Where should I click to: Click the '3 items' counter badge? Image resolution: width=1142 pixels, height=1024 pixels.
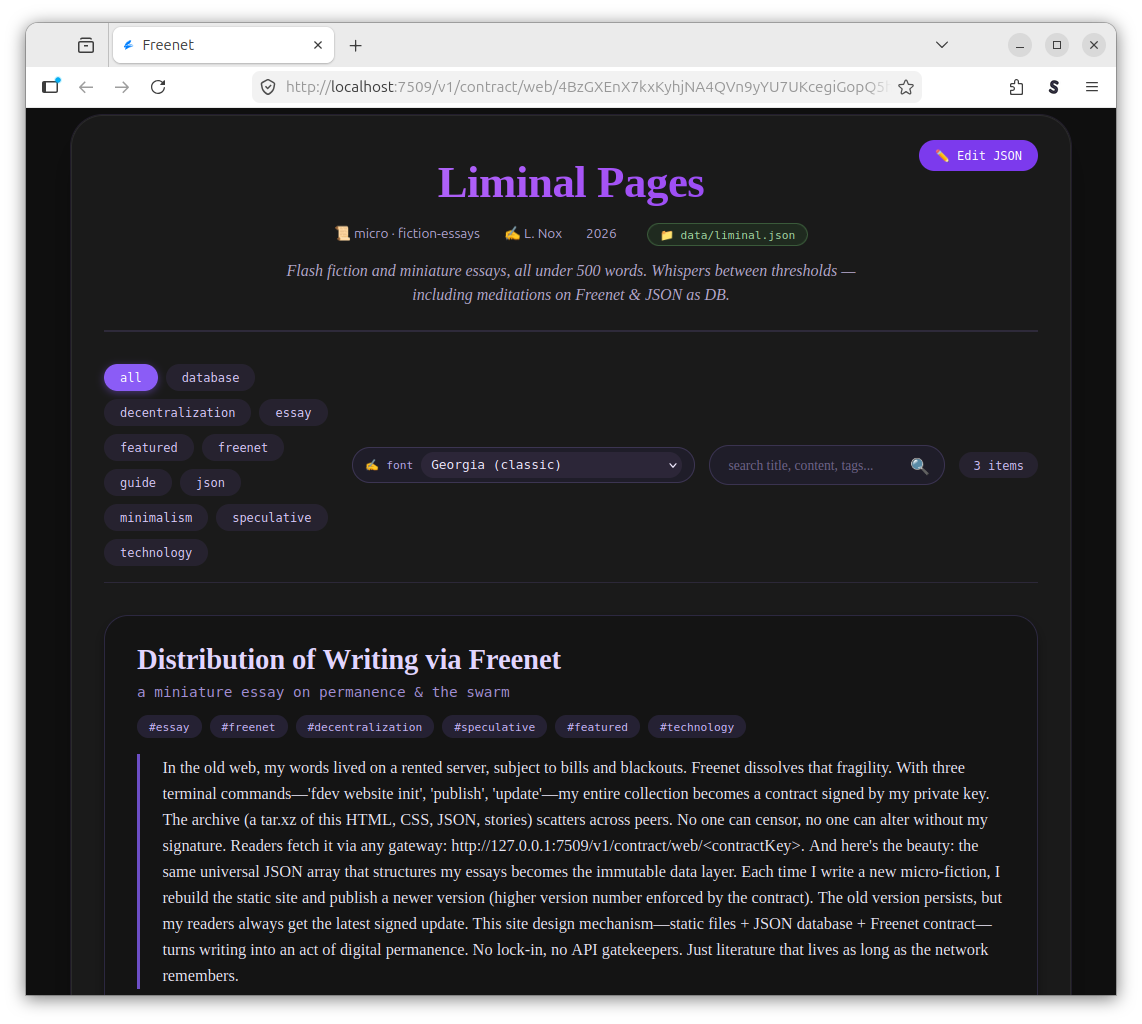pos(998,465)
